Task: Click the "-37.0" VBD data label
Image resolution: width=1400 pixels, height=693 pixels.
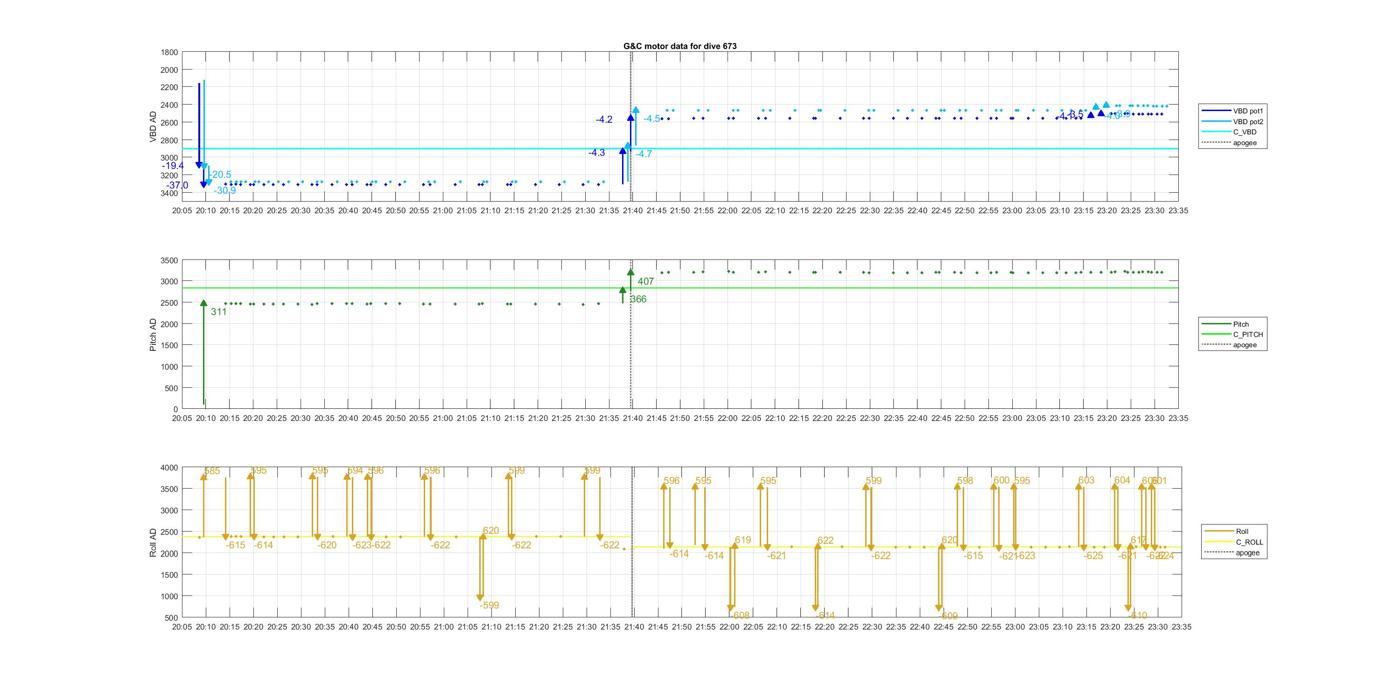Action: point(177,186)
